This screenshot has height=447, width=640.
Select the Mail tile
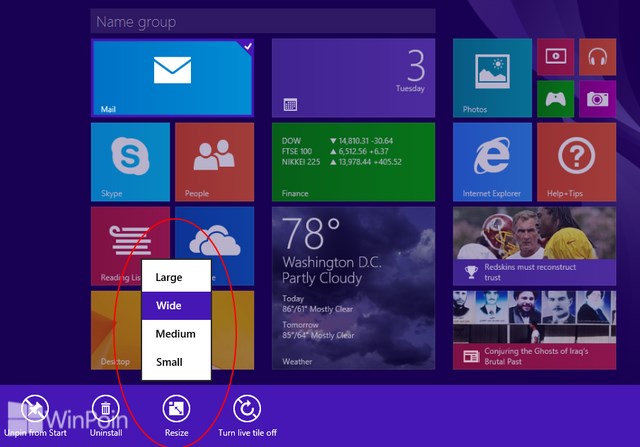[x=172, y=78]
